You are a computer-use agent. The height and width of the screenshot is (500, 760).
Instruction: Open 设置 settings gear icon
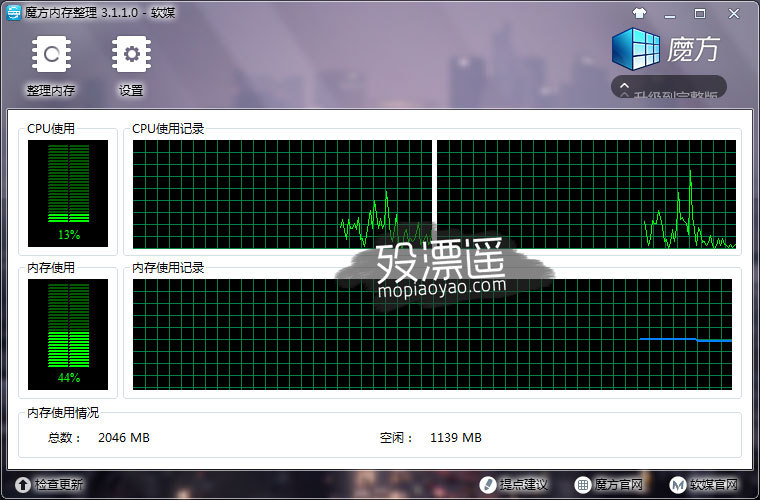point(131,54)
